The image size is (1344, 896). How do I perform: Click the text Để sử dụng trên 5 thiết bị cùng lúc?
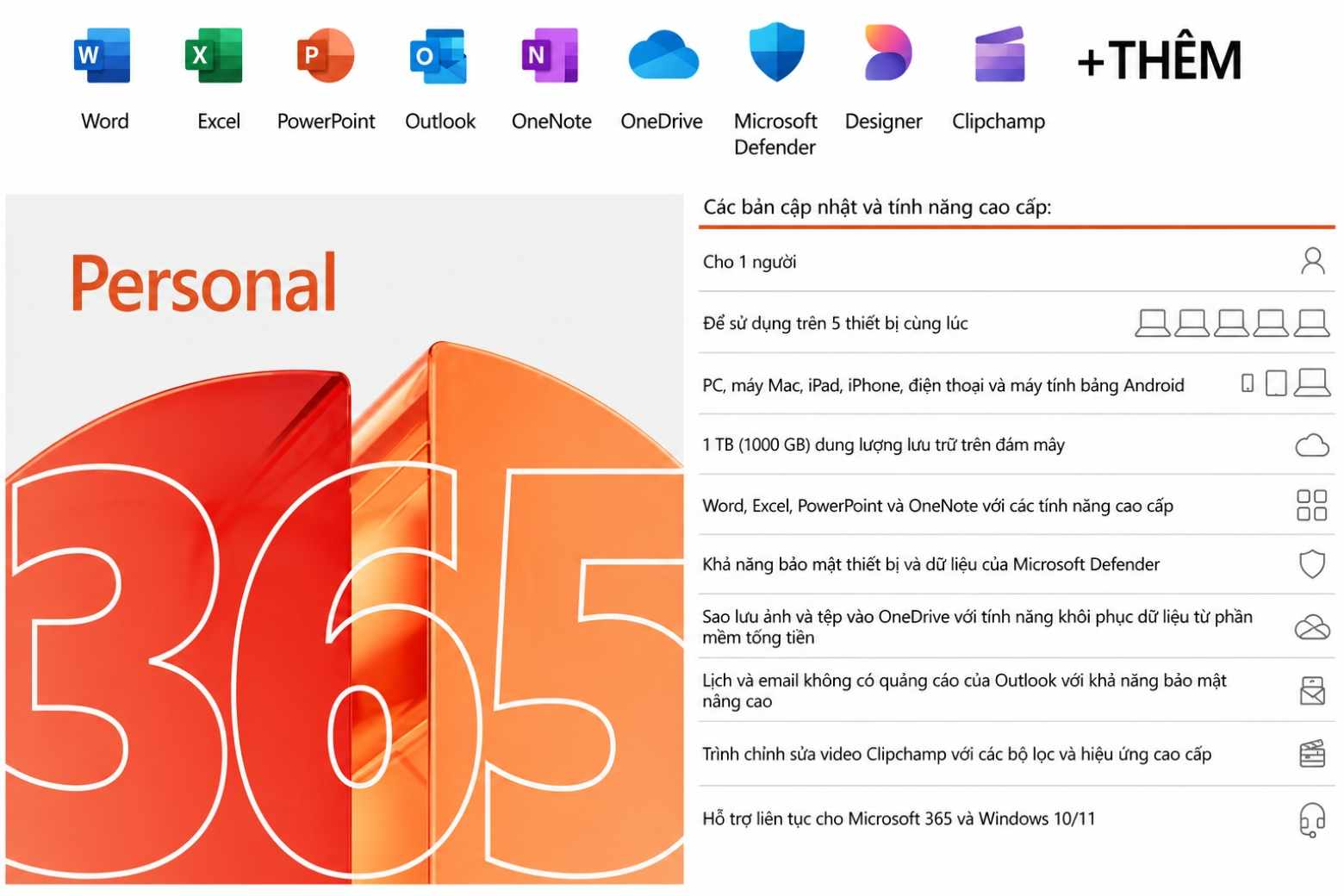[x=835, y=323]
